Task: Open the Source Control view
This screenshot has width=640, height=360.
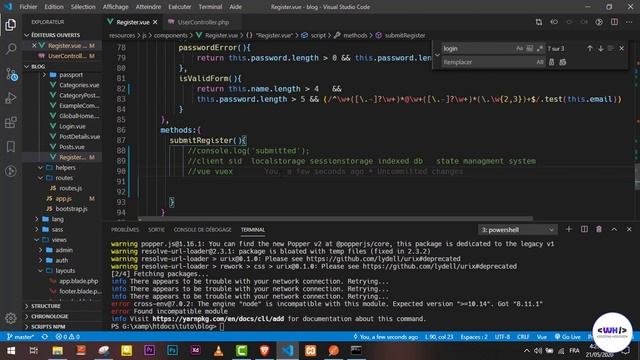Action: click(x=11, y=74)
